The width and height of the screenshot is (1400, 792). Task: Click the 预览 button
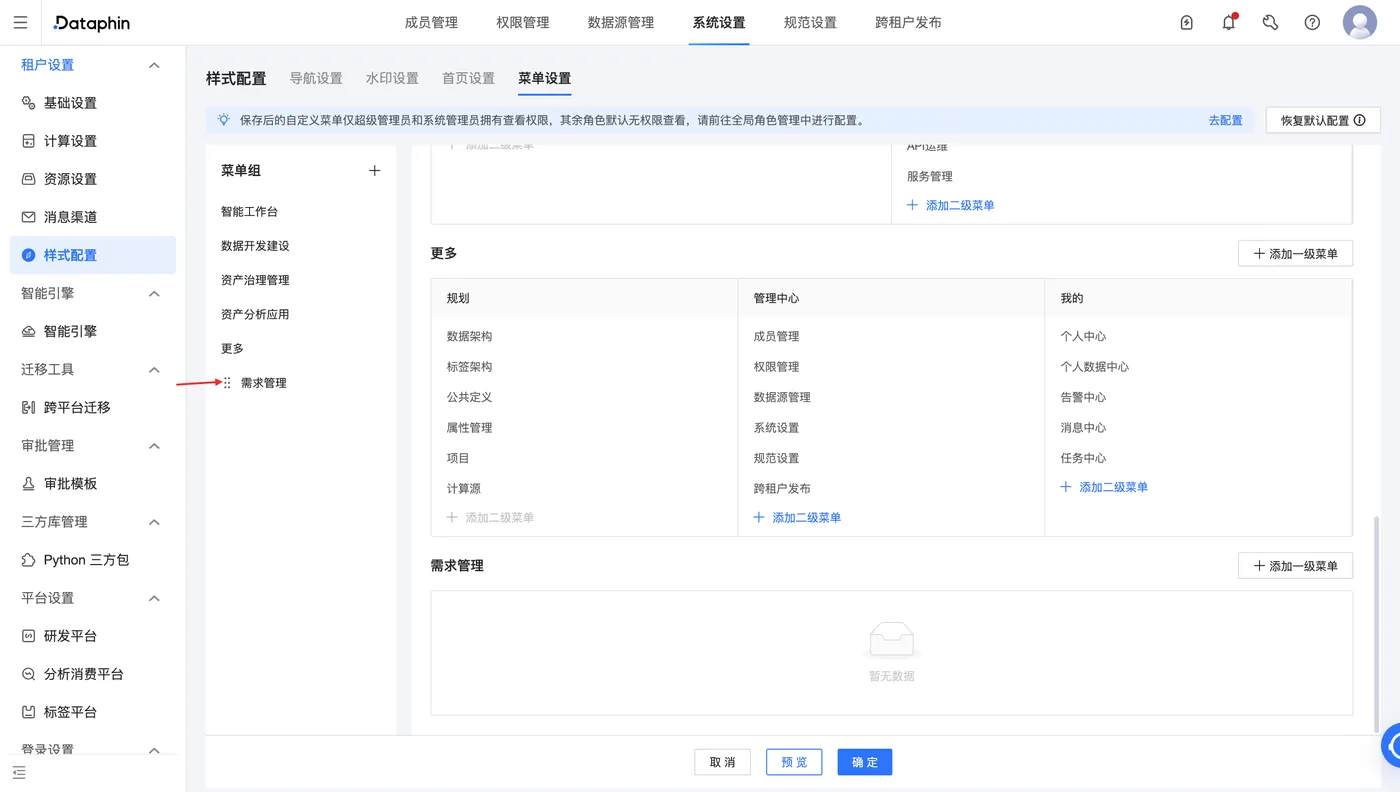(x=794, y=762)
